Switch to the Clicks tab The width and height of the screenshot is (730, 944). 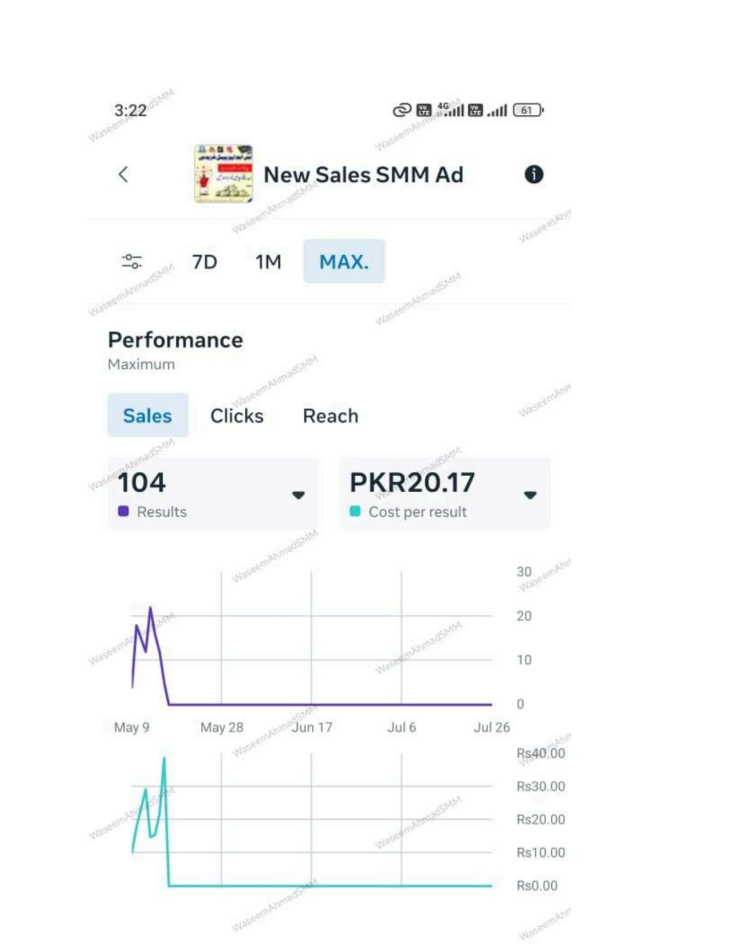coord(237,416)
